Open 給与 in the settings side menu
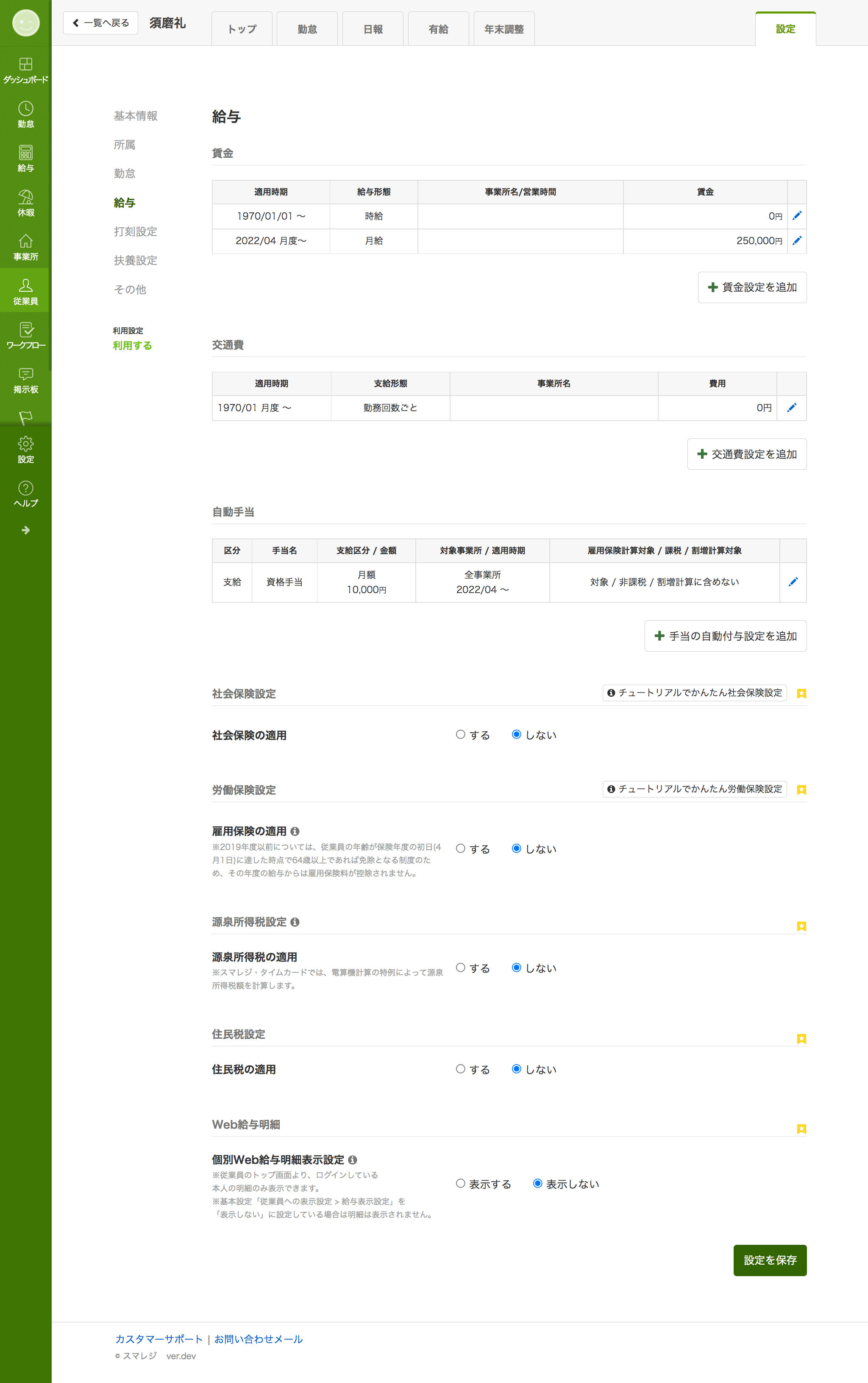This screenshot has width=868, height=1383. 125,203
